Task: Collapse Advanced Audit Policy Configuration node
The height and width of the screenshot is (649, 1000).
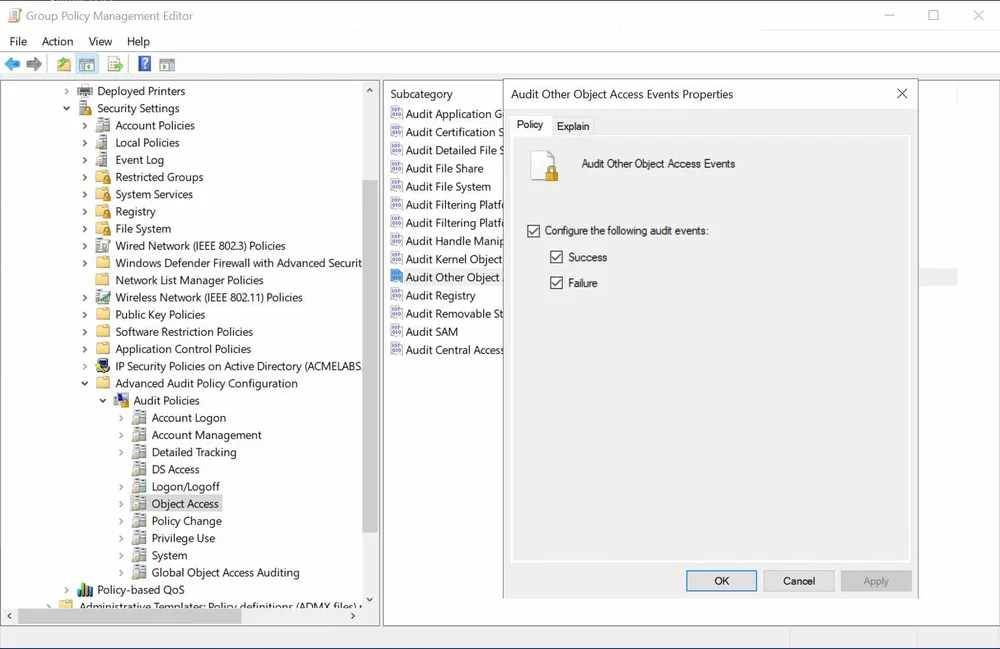Action: 85,383
